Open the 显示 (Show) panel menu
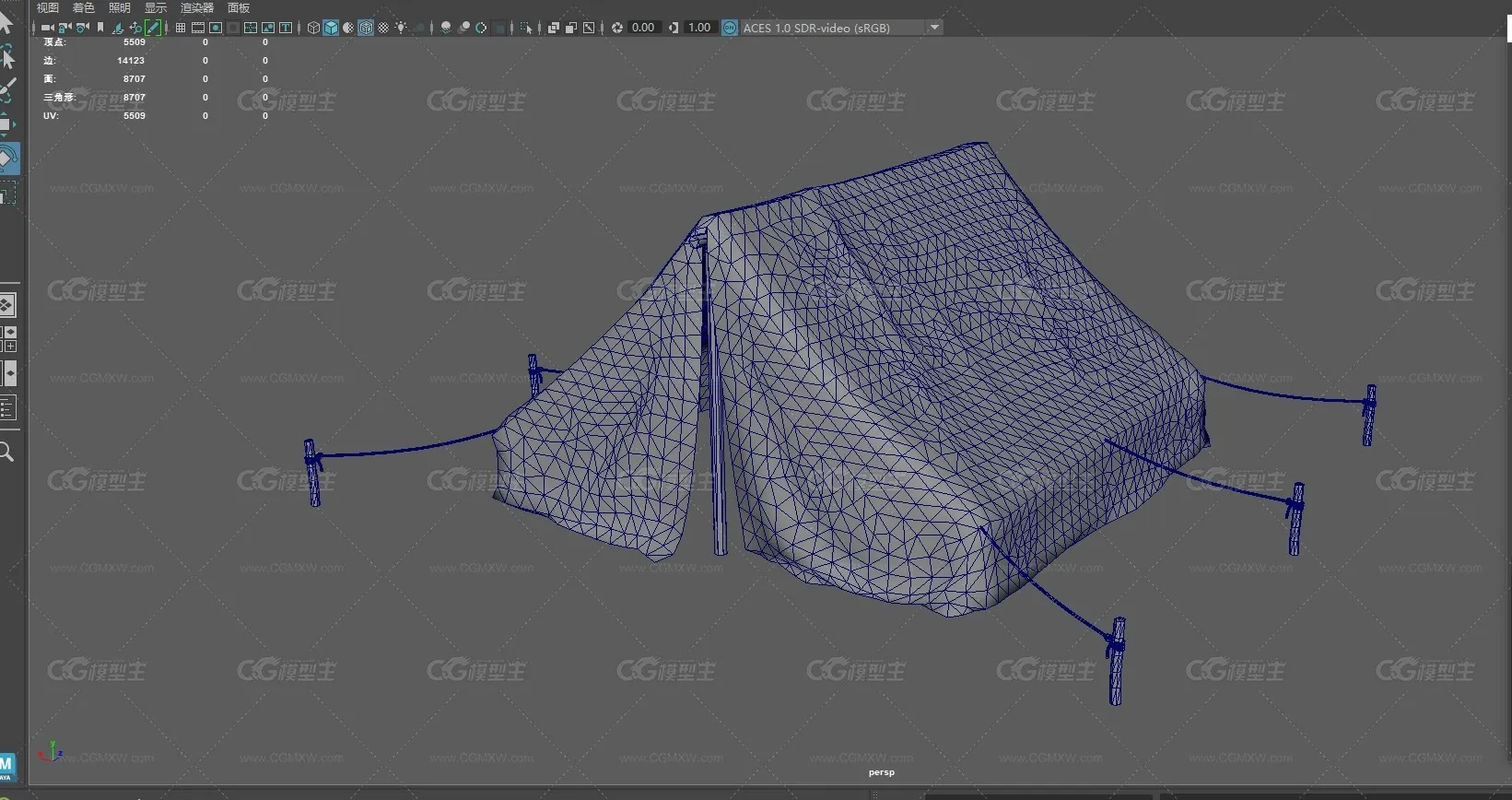 [x=156, y=7]
